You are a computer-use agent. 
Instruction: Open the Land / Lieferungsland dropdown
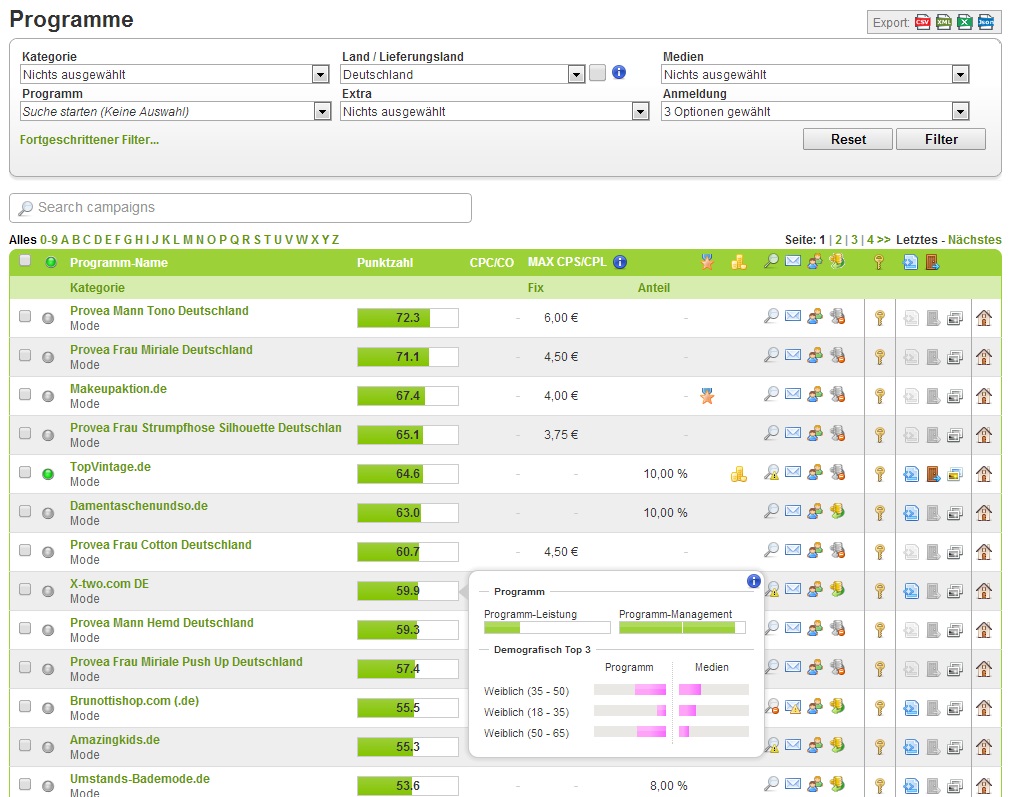[462, 75]
